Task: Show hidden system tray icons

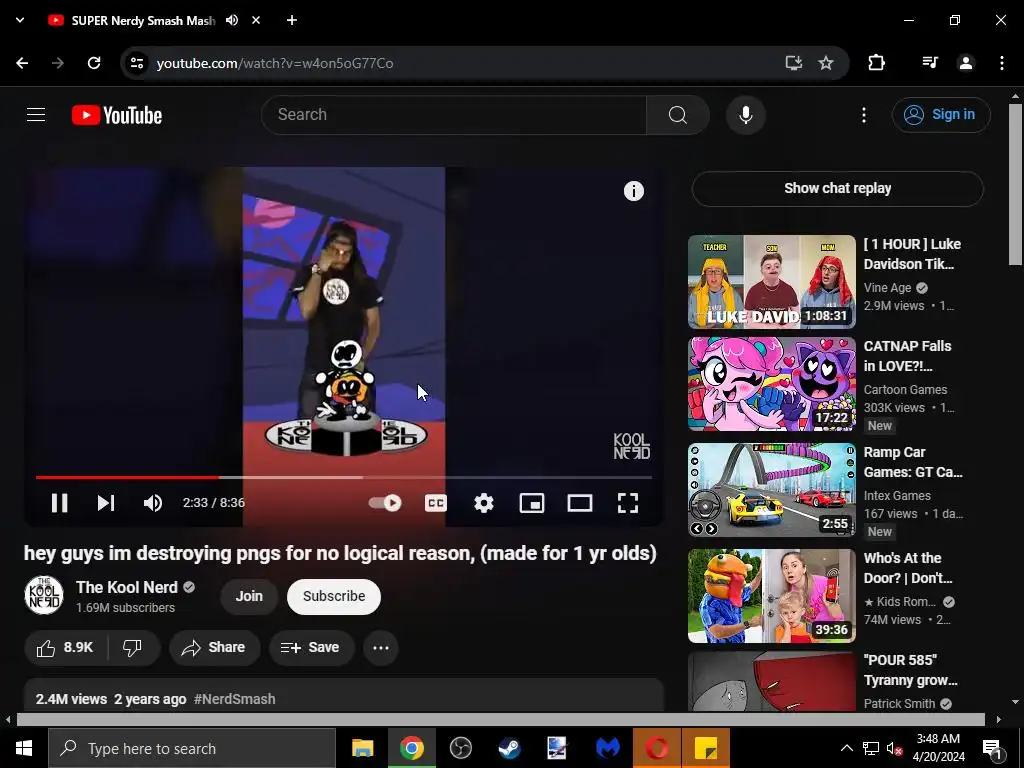Action: (x=846, y=748)
